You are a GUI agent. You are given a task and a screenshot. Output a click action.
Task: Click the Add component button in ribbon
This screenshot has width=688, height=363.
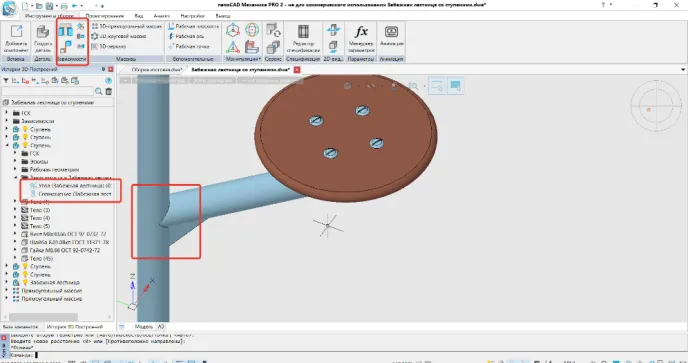[x=16, y=39]
